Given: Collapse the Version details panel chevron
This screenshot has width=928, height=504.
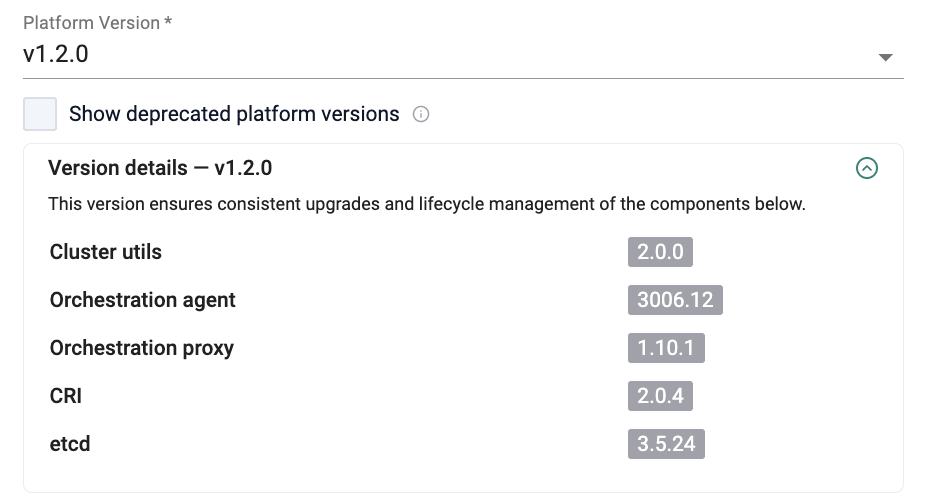Looking at the screenshot, I should pos(867,168).
